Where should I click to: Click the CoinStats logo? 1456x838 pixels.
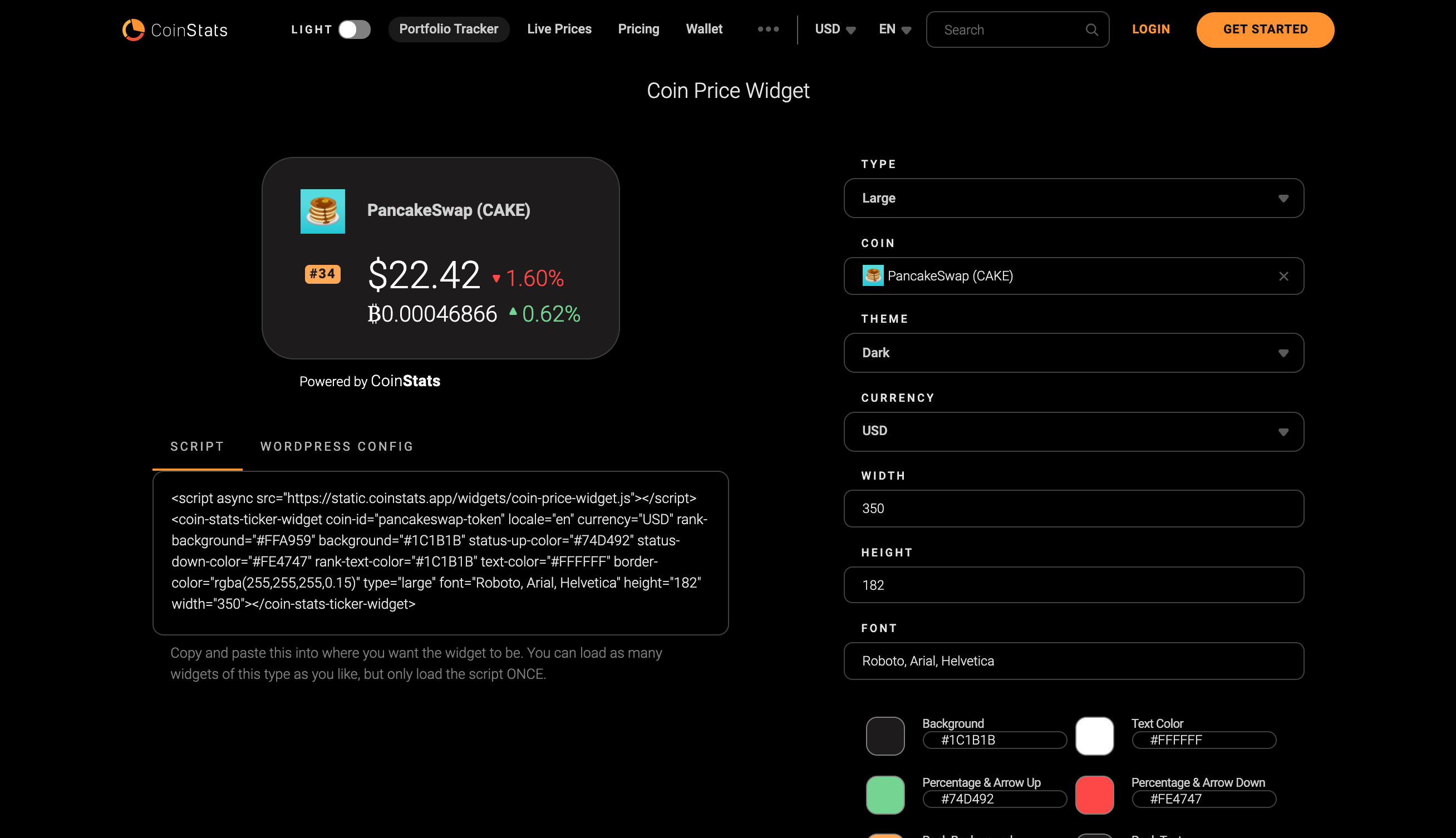click(175, 29)
